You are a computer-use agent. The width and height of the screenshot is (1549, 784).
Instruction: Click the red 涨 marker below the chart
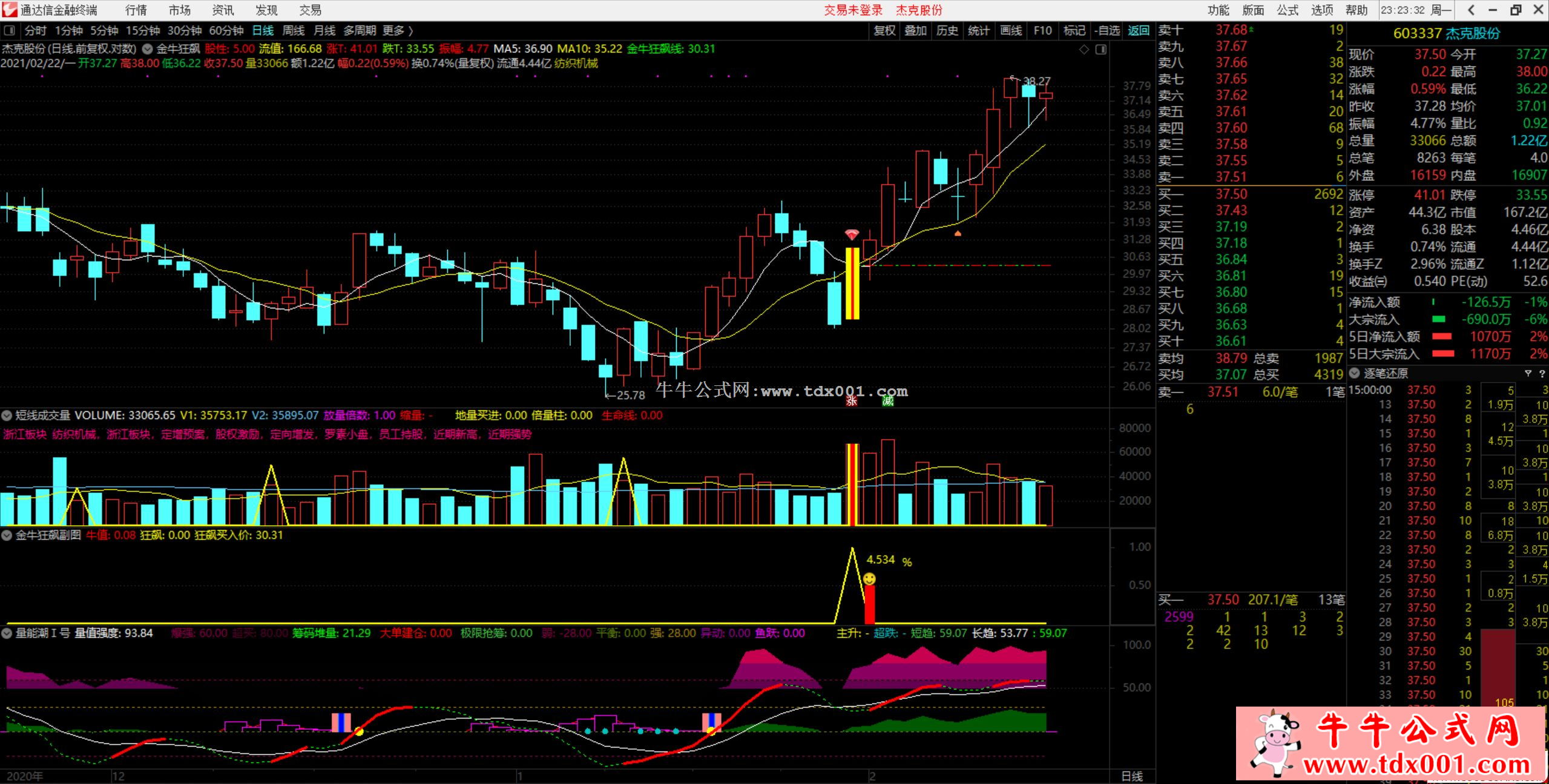pos(852,400)
